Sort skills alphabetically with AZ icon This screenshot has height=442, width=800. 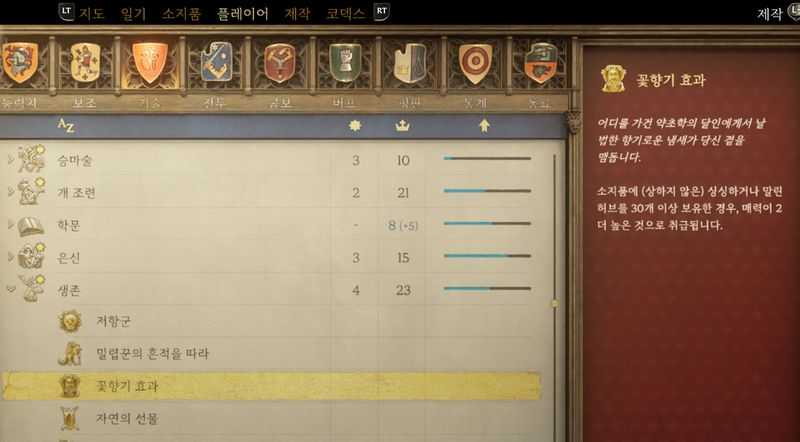pos(66,126)
